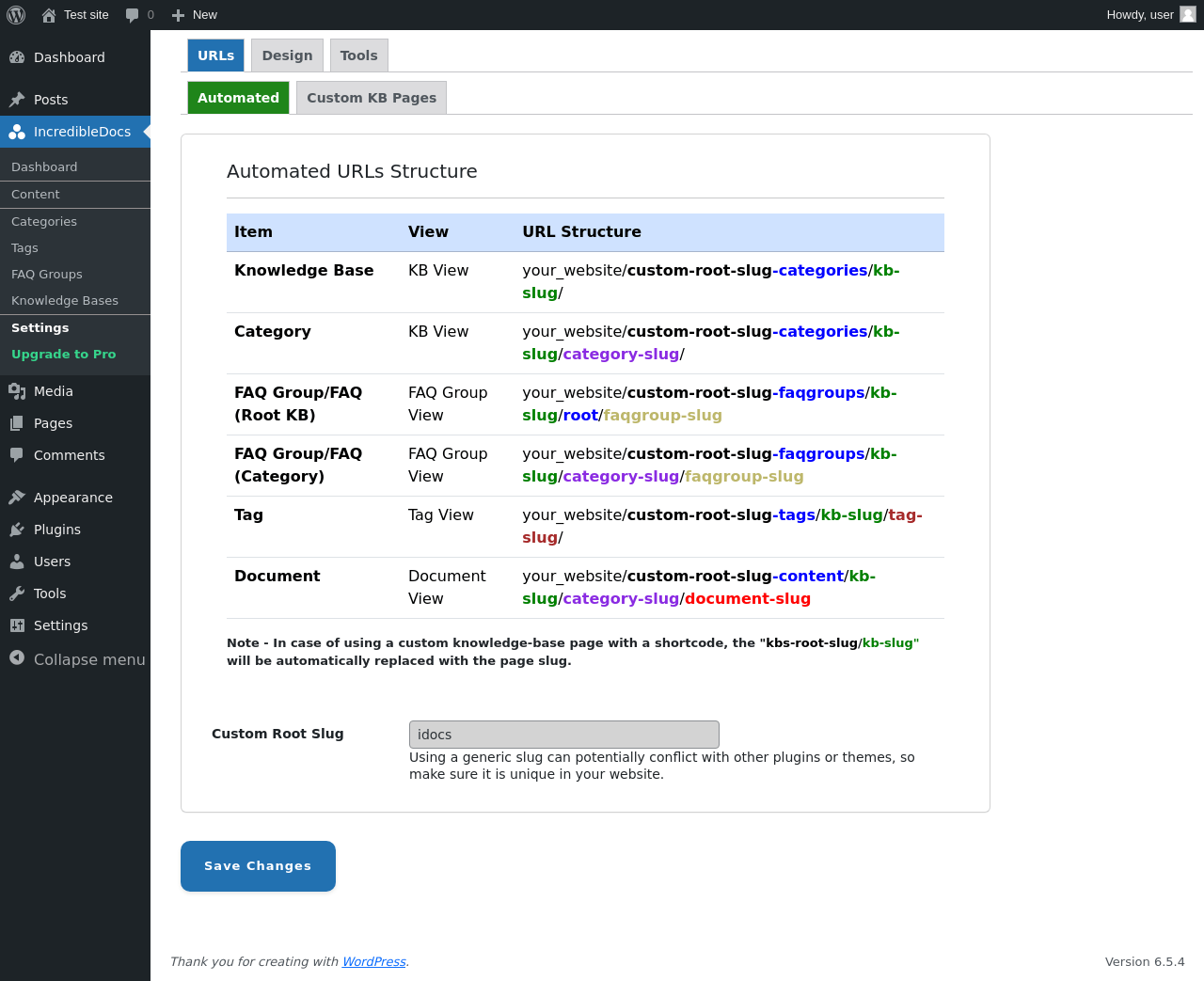Click the Knowledge Base row label
Image resolution: width=1204 pixels, height=981 pixels.
tap(304, 271)
